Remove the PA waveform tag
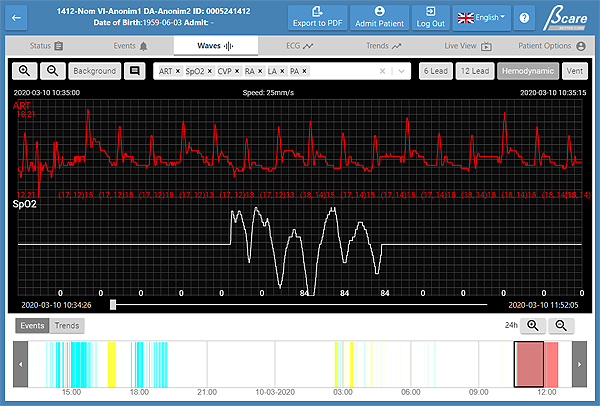Screen dimensions: 600x406 pos(305,71)
